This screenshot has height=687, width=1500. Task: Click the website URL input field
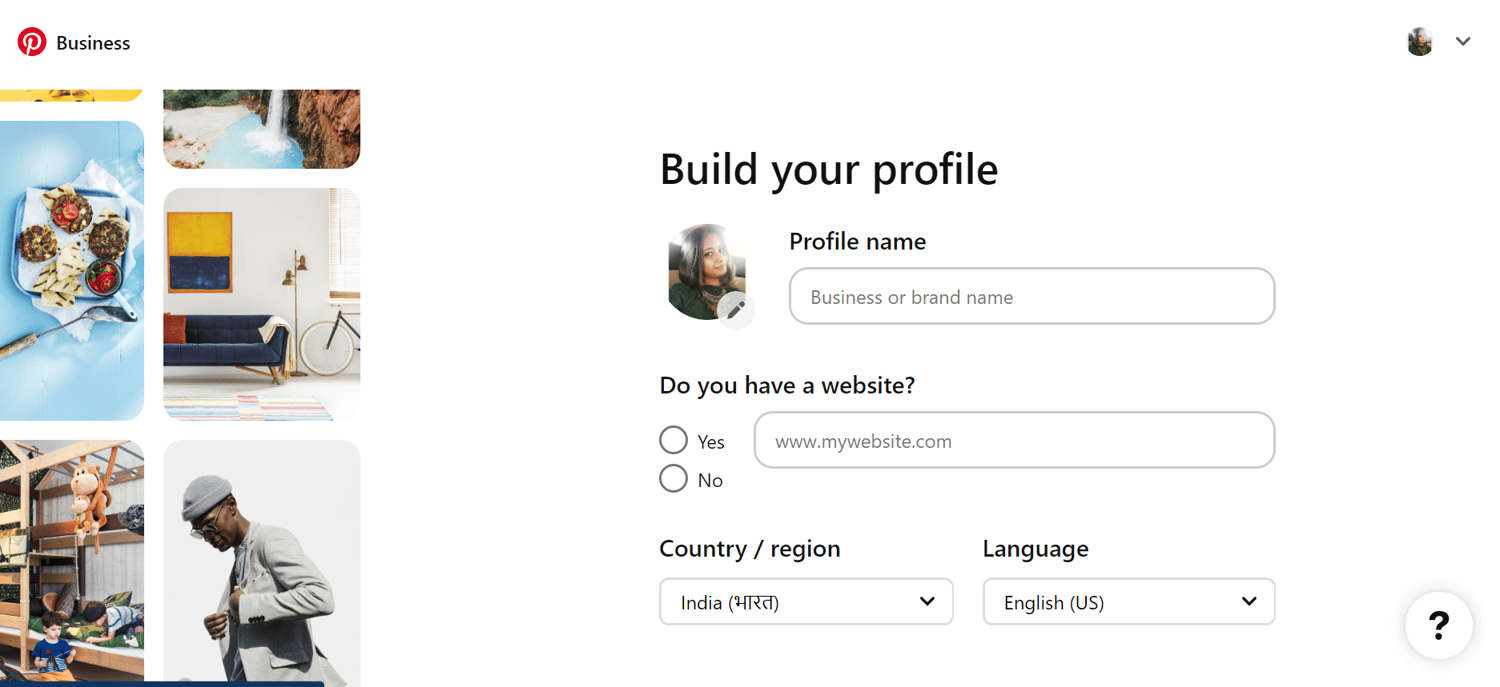click(x=1014, y=441)
